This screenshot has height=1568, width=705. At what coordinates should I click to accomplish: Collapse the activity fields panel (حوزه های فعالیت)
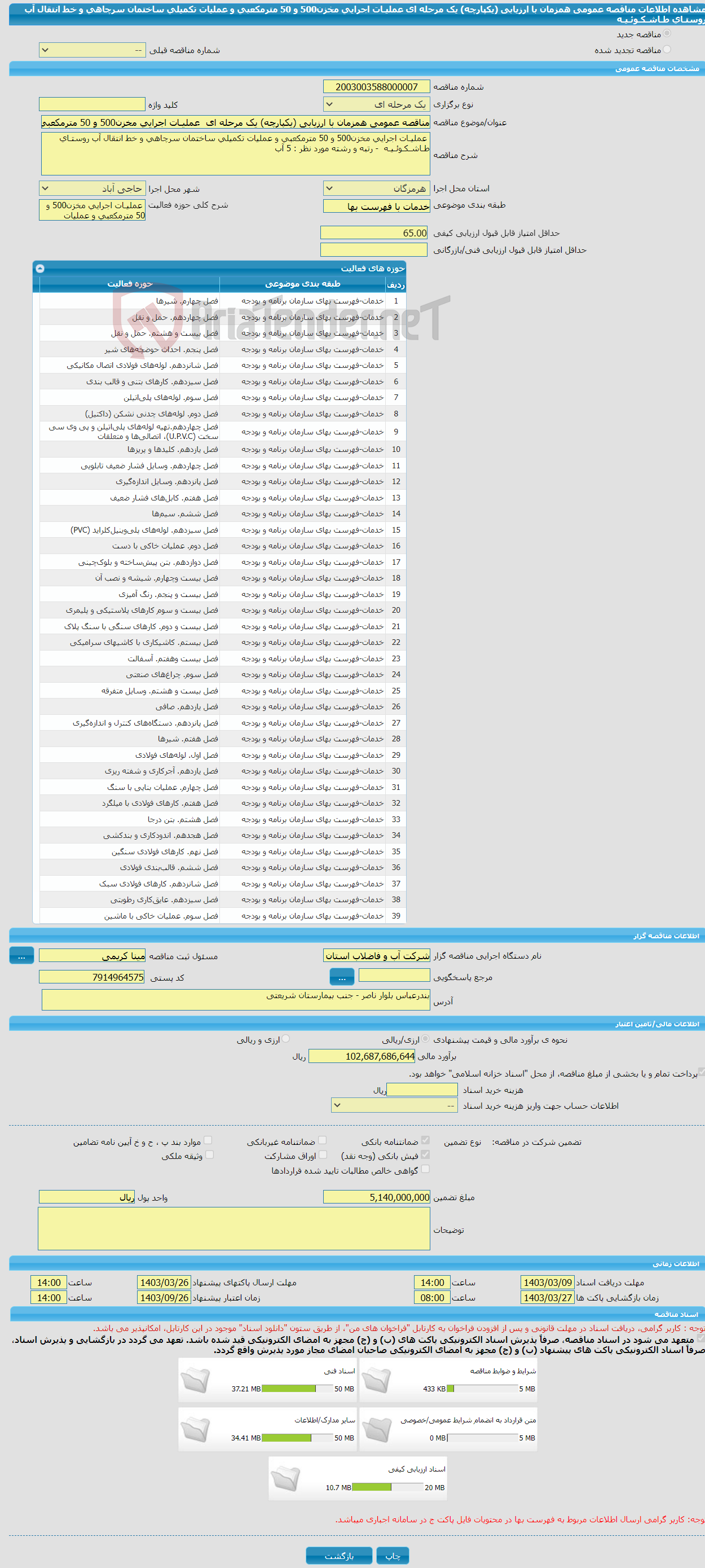pyautogui.click(x=39, y=269)
